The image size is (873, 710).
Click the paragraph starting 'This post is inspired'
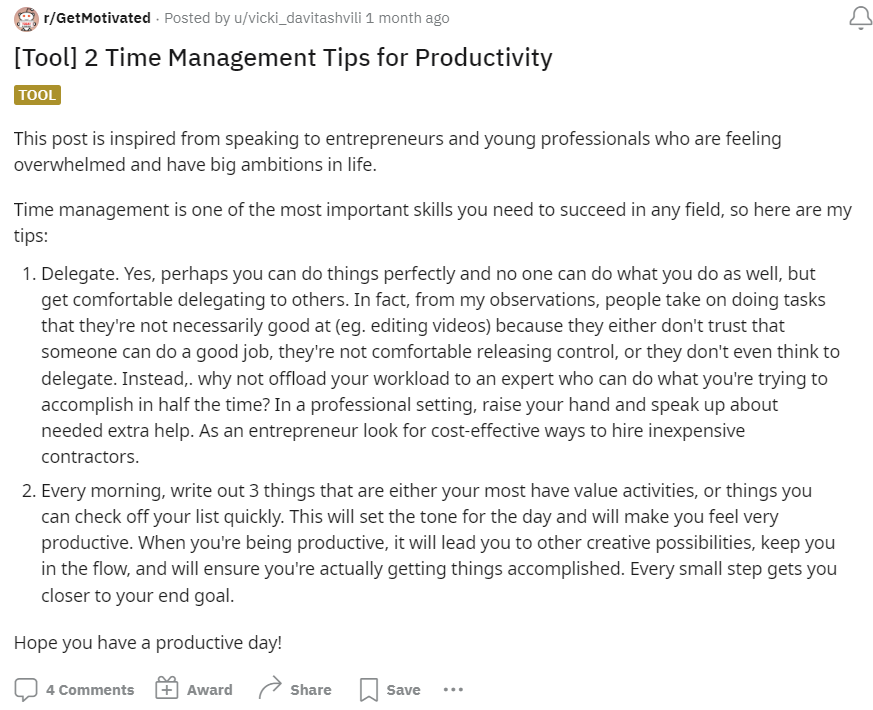tap(398, 151)
